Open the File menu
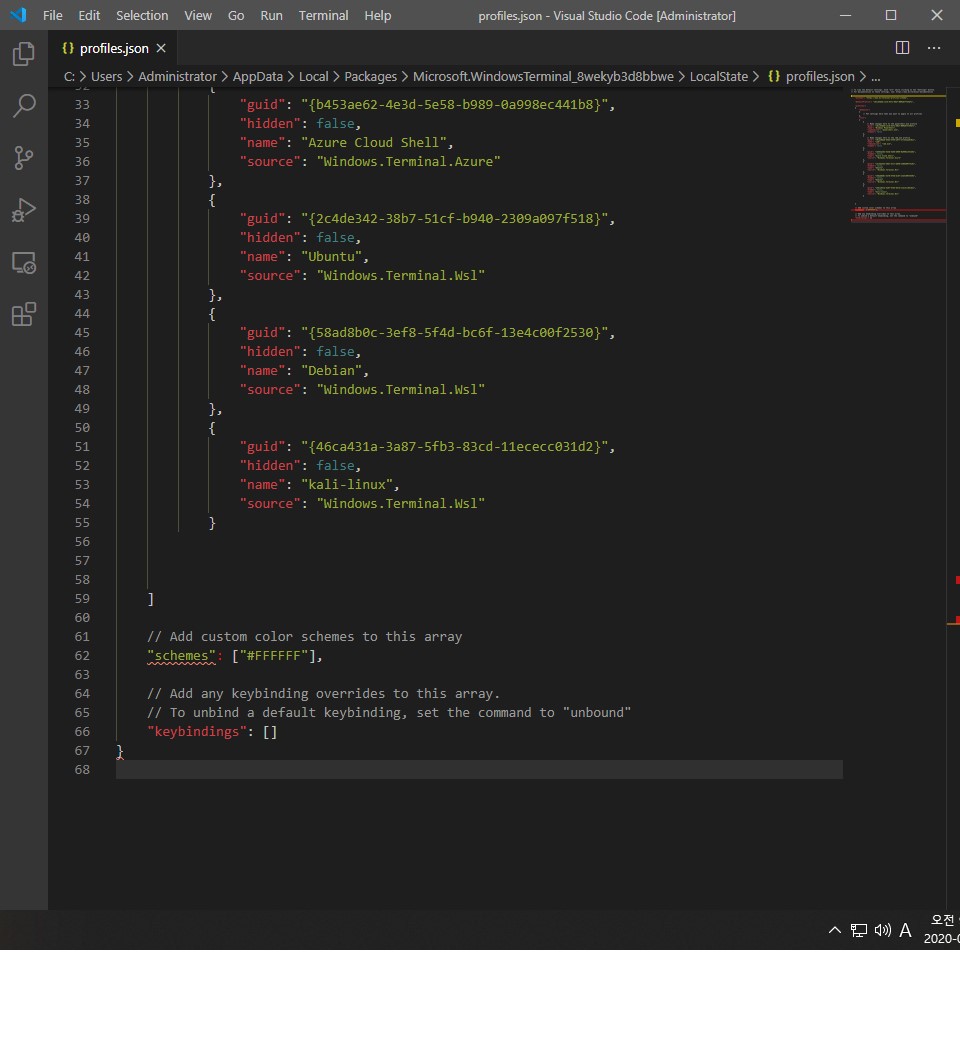This screenshot has width=960, height=1040. pos(52,15)
